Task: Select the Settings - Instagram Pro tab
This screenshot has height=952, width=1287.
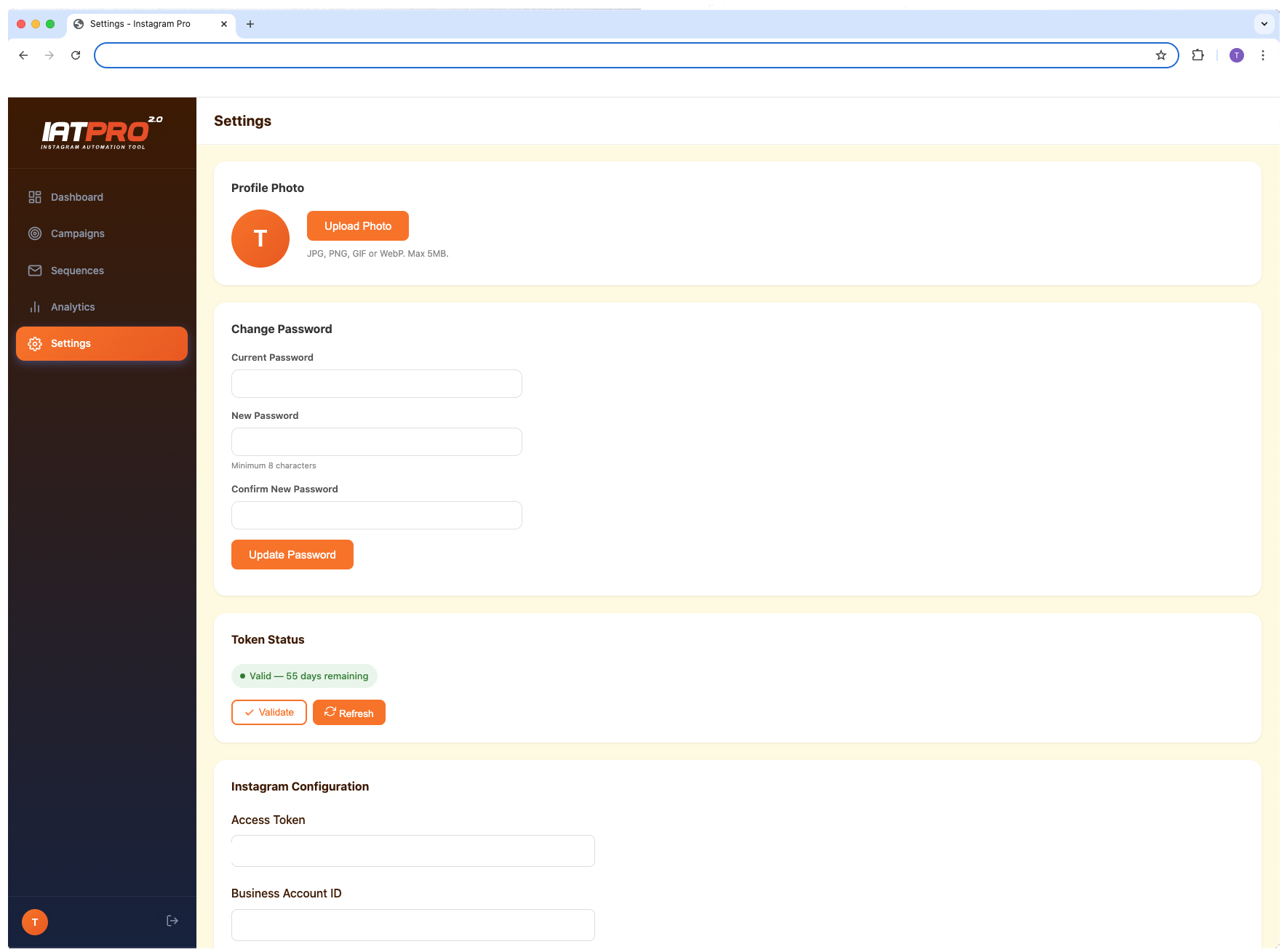Action: pos(151,24)
